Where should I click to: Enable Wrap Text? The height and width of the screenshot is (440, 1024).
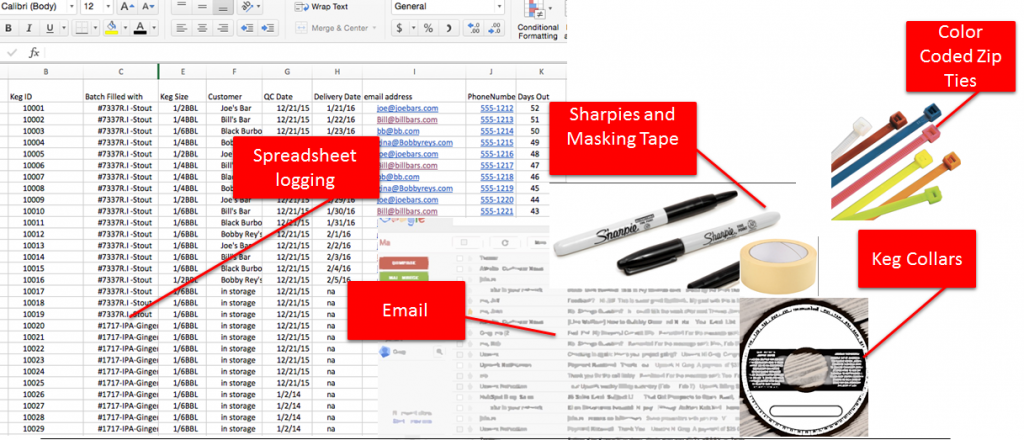[x=321, y=7]
